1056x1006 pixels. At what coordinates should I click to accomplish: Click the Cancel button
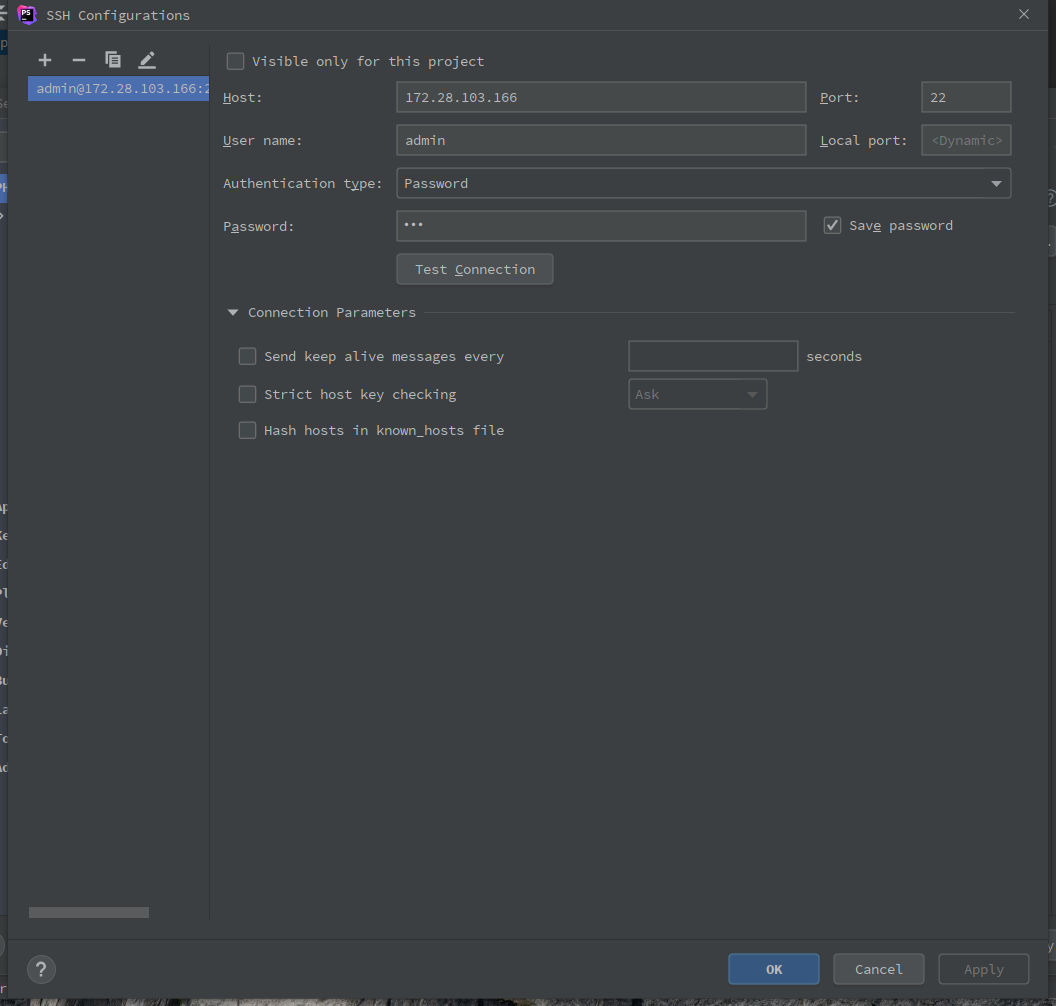point(879,969)
